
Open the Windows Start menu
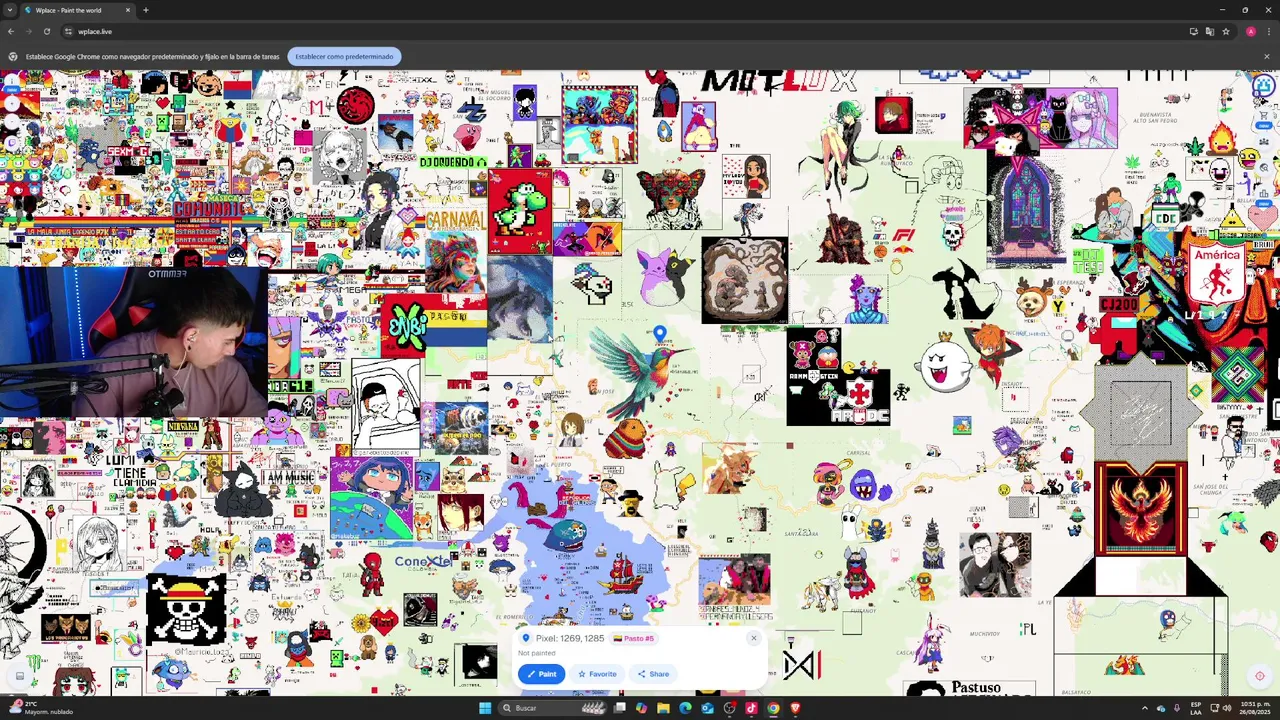pos(485,708)
